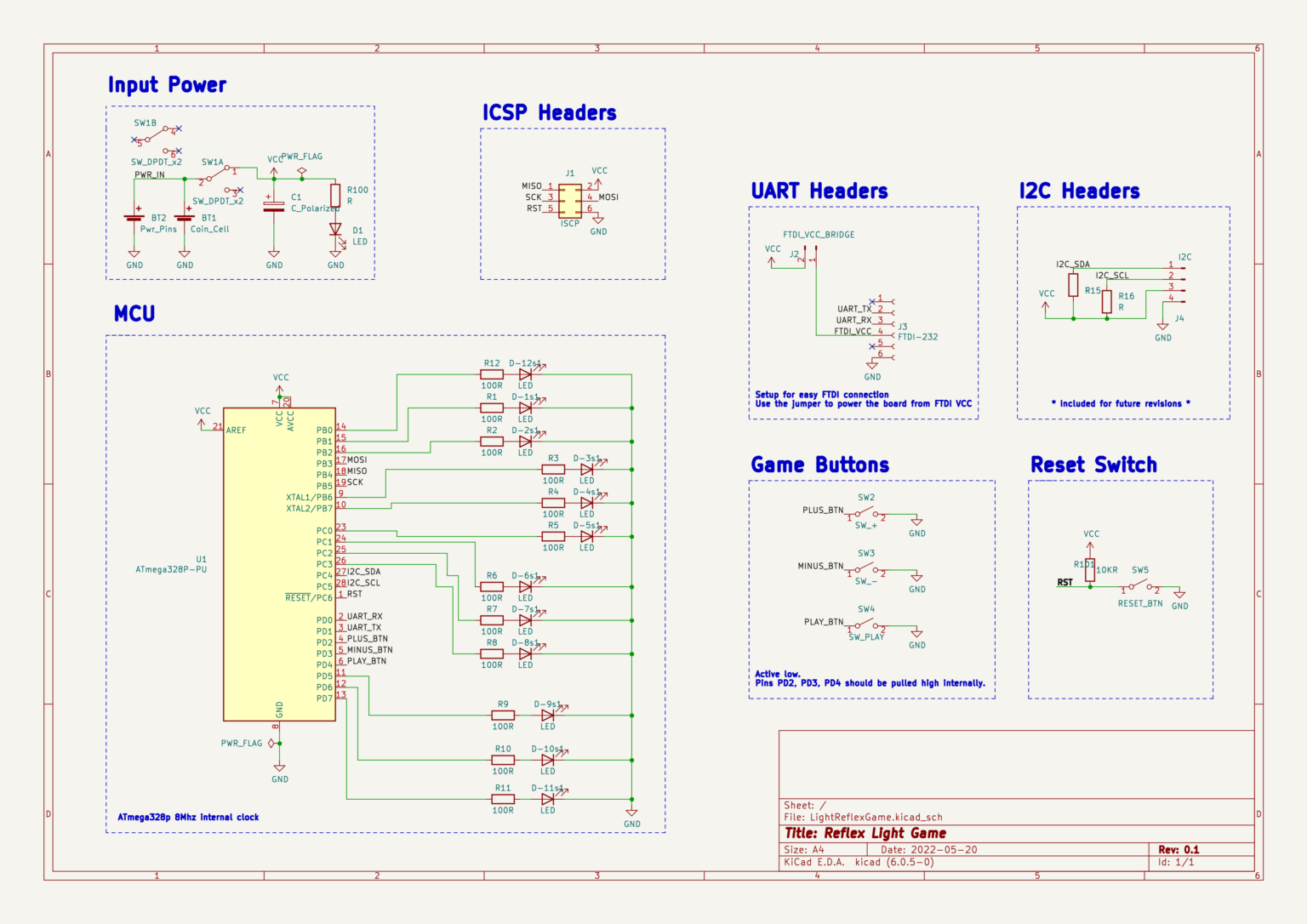This screenshot has height=924, width=1307.
Task: Click the XTAL1/PB6 pin label
Action: [310, 498]
